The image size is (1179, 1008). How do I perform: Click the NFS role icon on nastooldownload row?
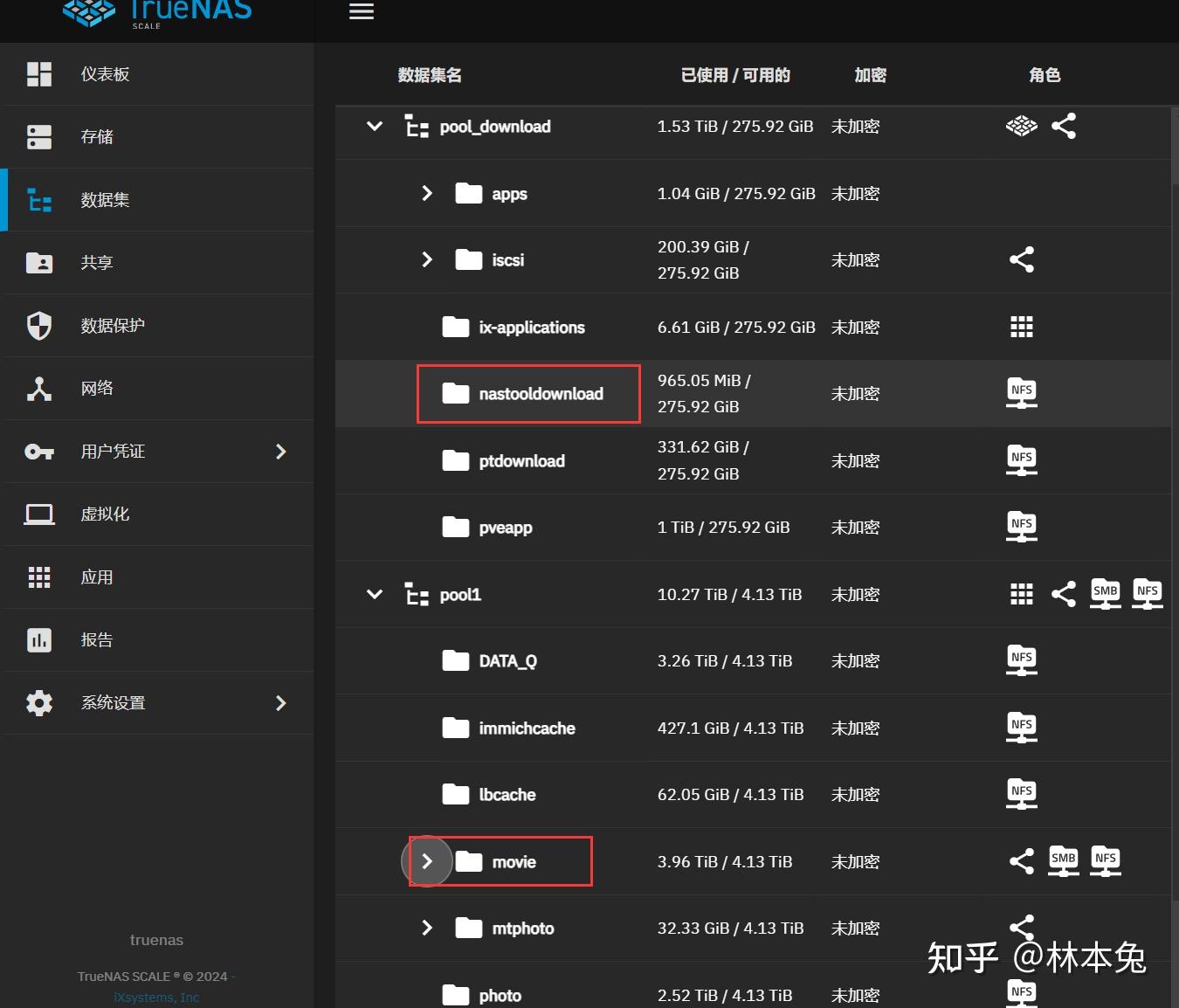pos(1021,393)
